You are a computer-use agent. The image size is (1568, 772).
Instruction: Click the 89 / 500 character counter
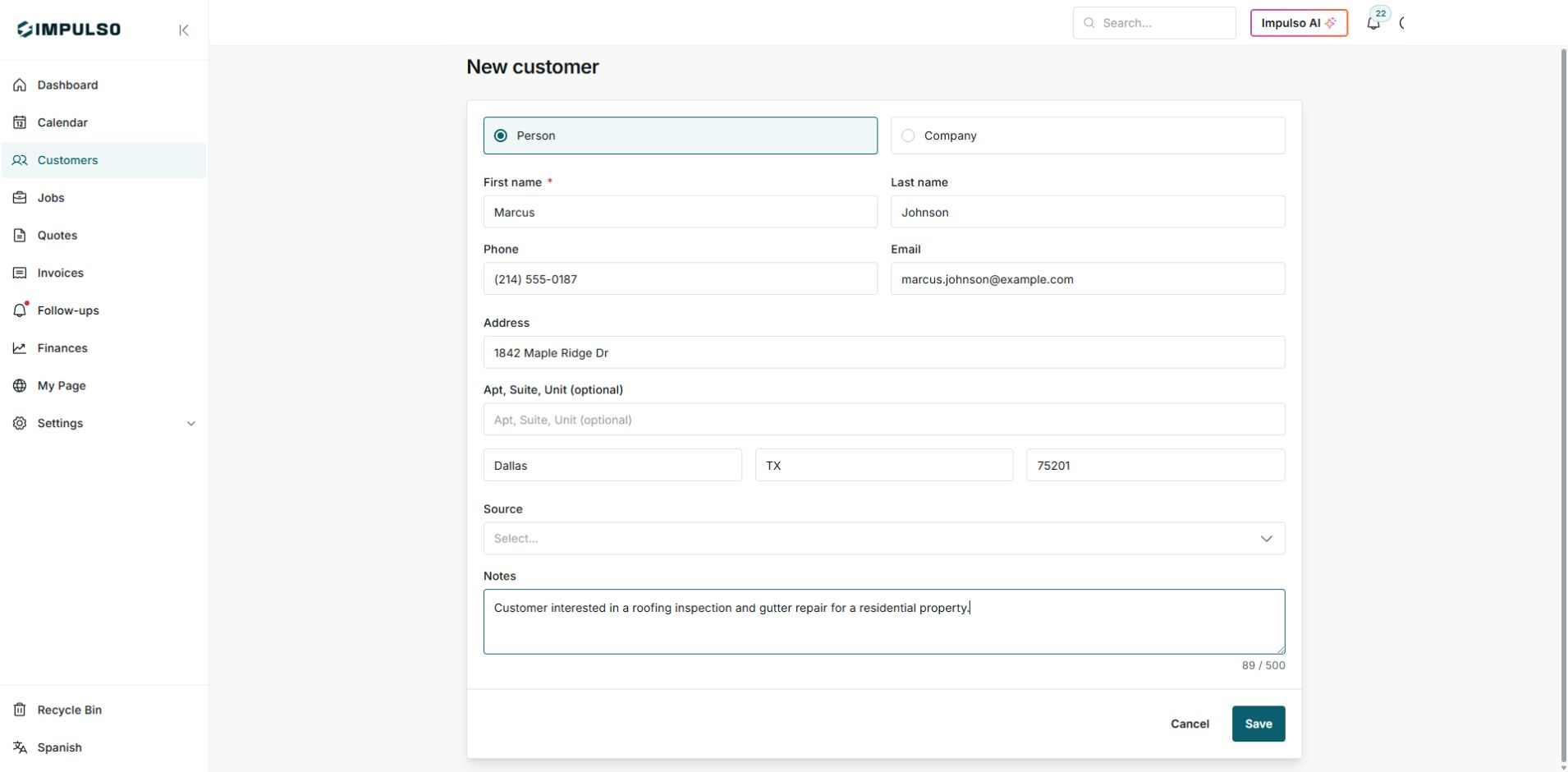(x=1263, y=665)
